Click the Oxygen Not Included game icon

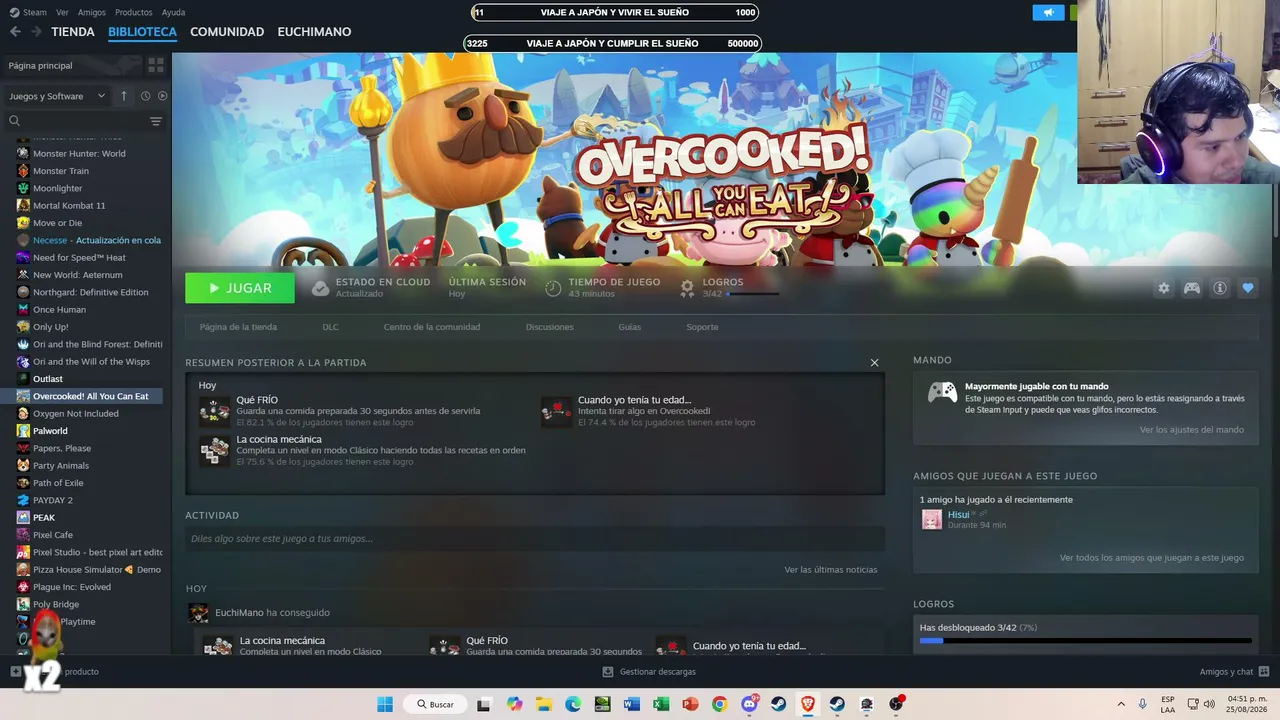point(23,414)
